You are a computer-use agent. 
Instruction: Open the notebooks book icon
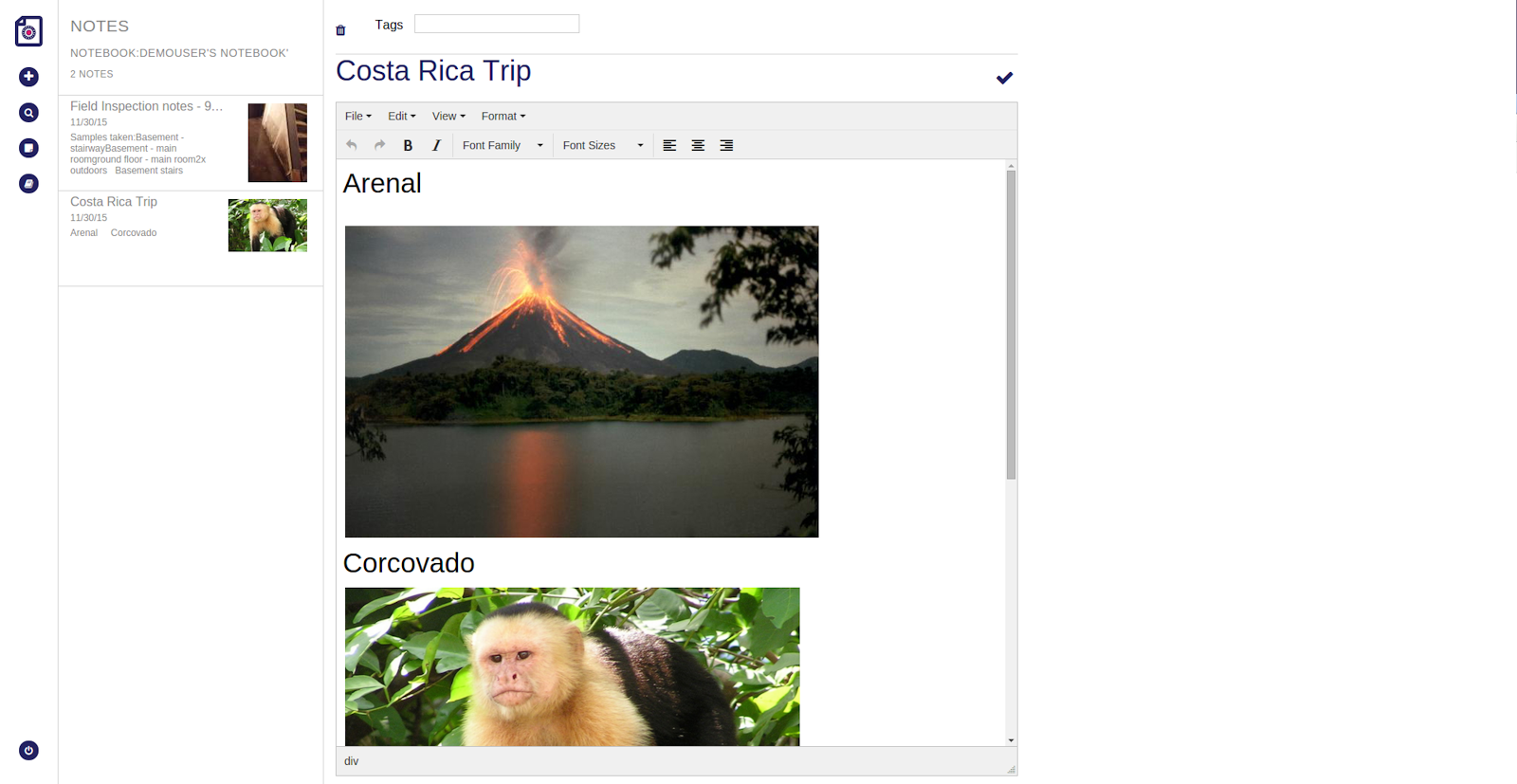[28, 184]
